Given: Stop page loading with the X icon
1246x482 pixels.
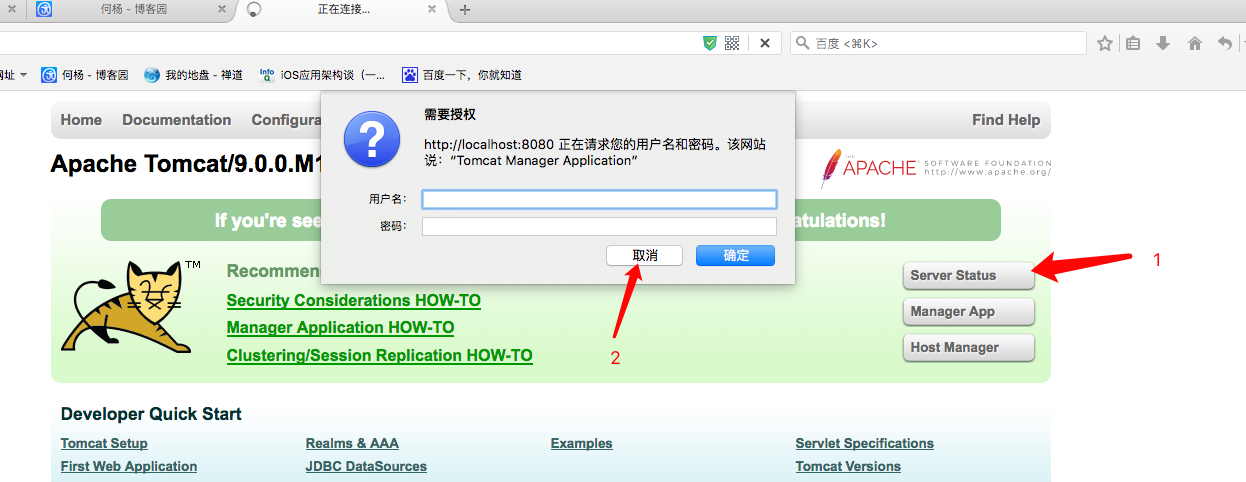Looking at the screenshot, I should [x=764, y=43].
